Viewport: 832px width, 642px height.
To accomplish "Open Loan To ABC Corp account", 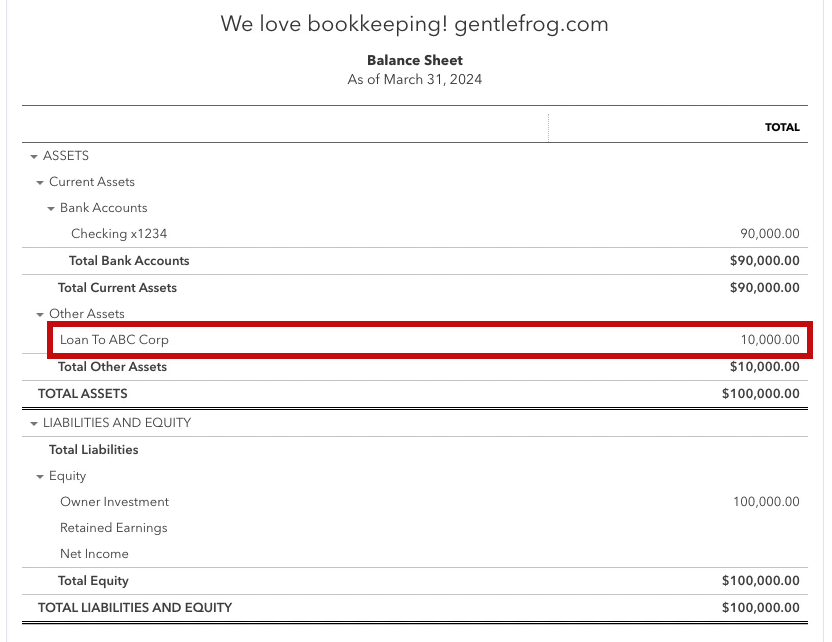I will (x=114, y=340).
